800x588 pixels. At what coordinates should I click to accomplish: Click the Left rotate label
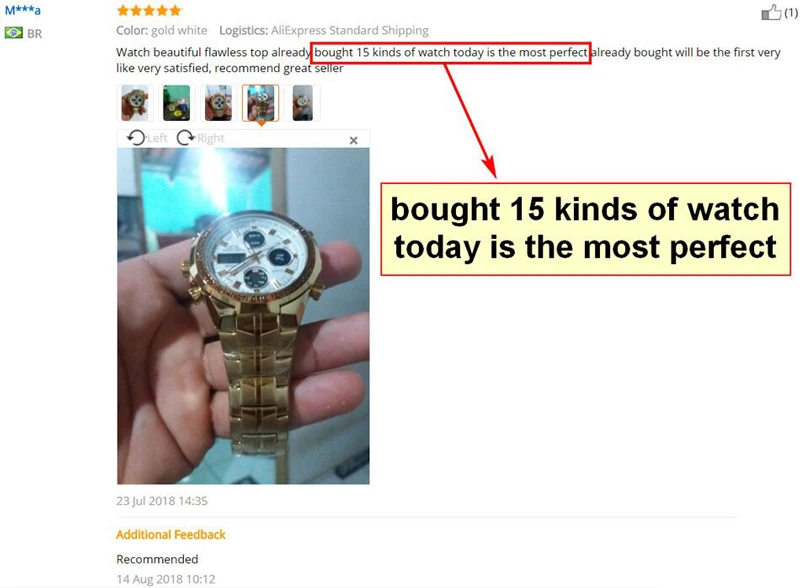157,138
